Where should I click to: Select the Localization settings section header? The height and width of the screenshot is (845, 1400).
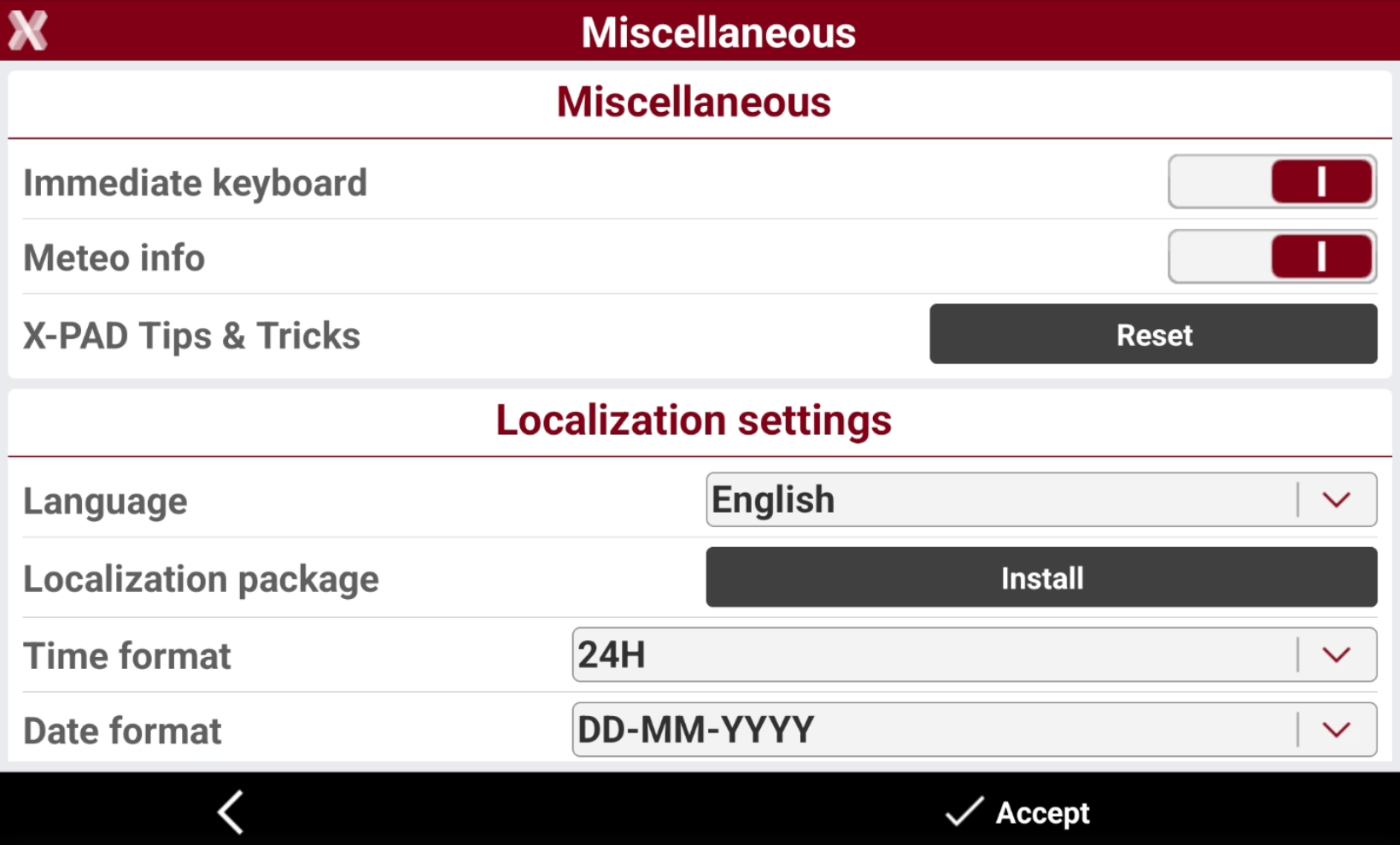(694, 421)
